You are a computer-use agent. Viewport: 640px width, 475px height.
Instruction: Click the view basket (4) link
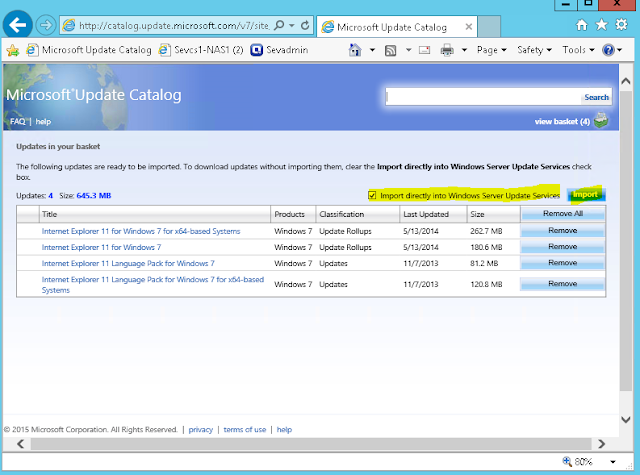click(x=562, y=121)
